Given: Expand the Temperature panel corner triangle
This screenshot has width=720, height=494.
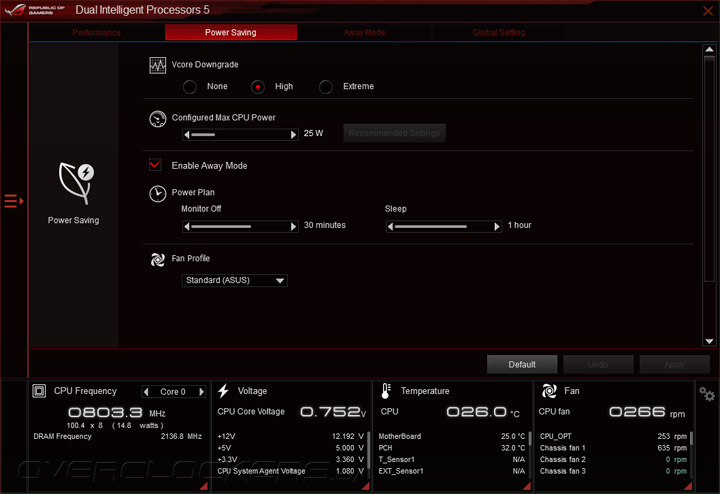Looking at the screenshot, I should tap(527, 486).
